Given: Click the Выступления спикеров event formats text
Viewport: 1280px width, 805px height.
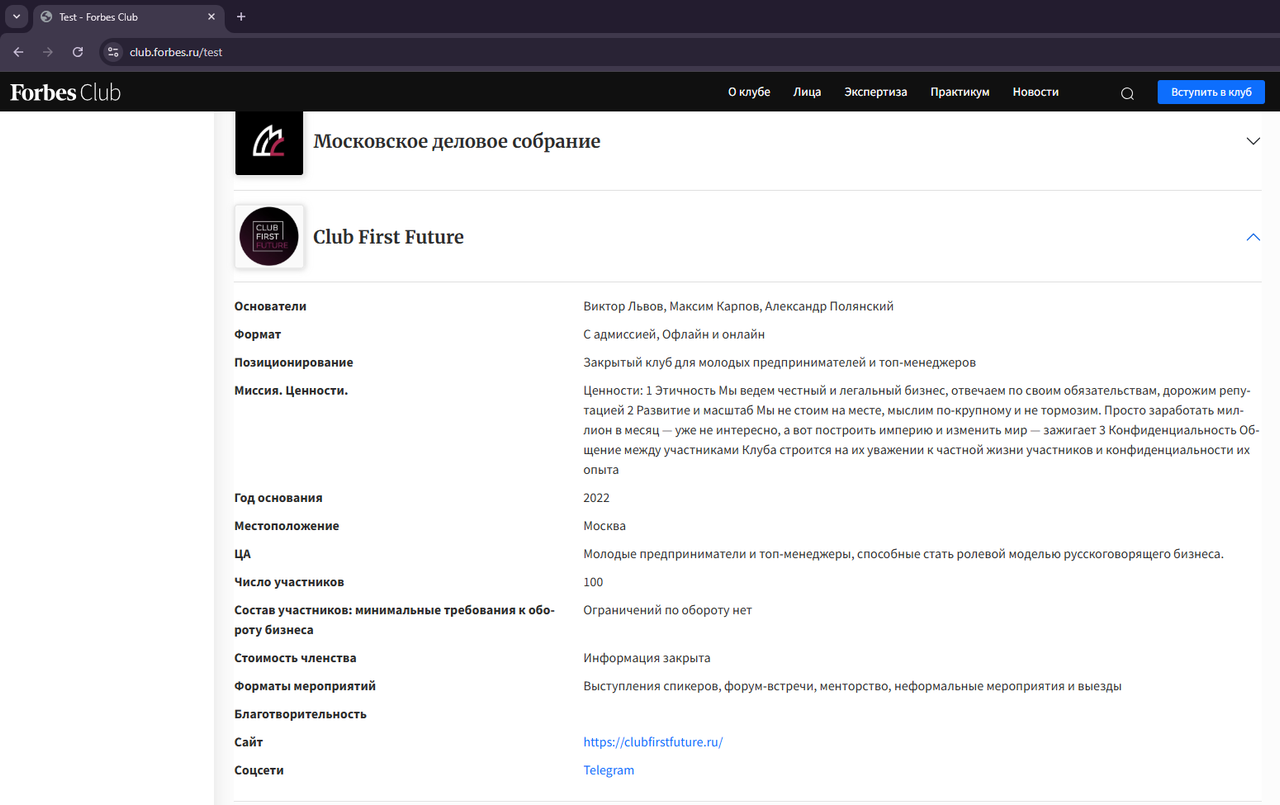Looking at the screenshot, I should 853,686.
